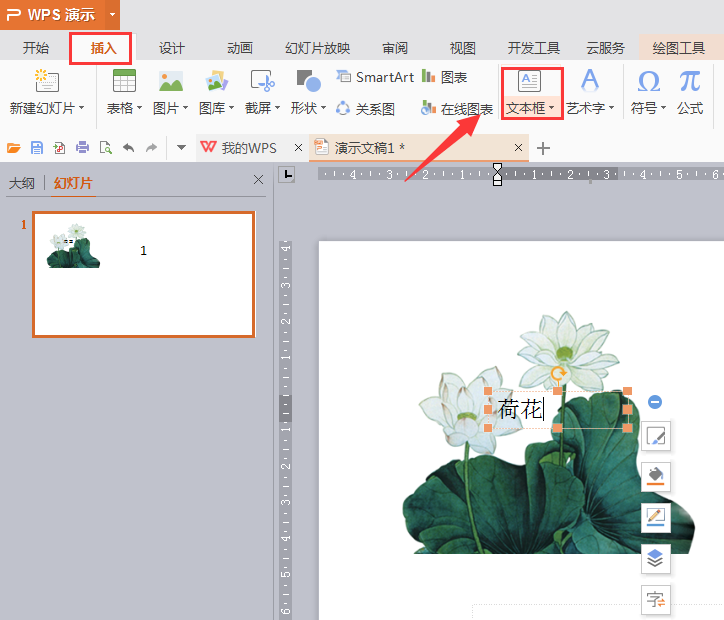
Task: Click the Picture (图片) icon
Action: click(171, 81)
